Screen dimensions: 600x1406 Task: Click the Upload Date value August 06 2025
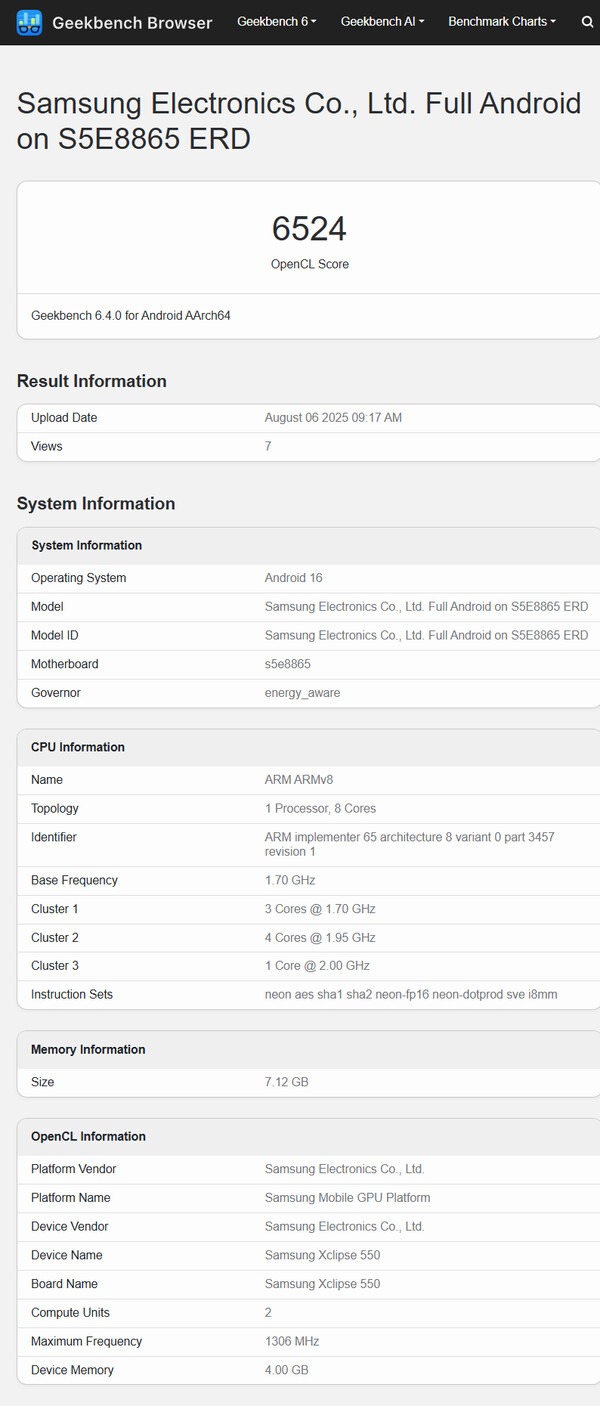(333, 418)
